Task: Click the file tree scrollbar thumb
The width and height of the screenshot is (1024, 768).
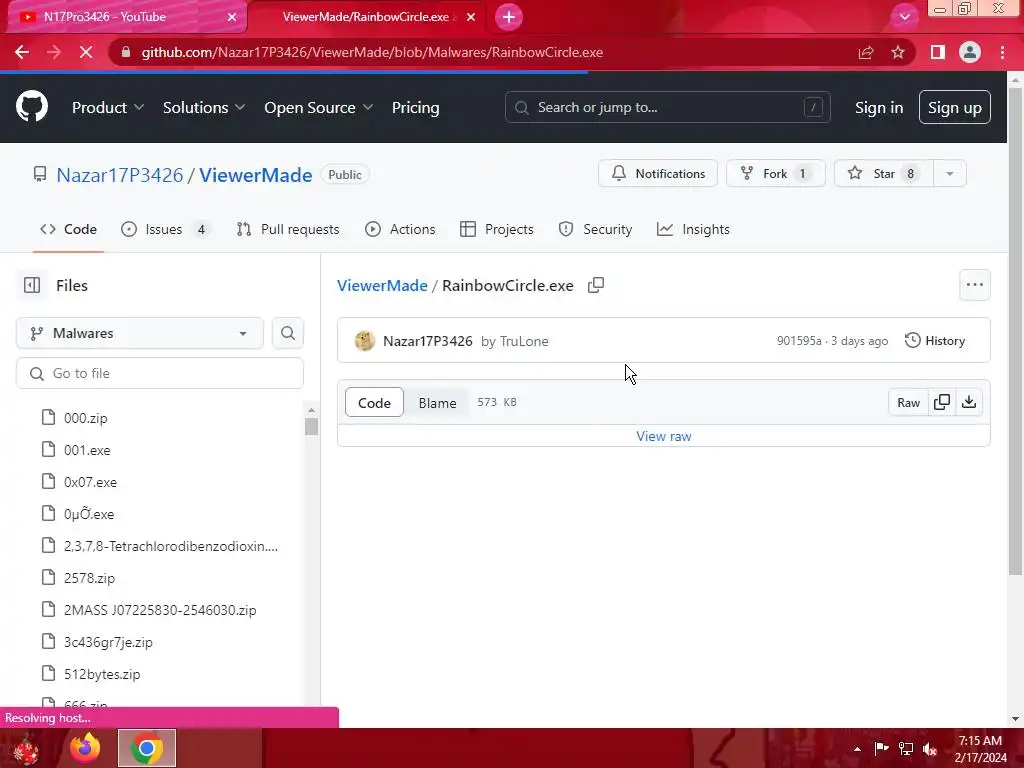Action: click(x=312, y=426)
